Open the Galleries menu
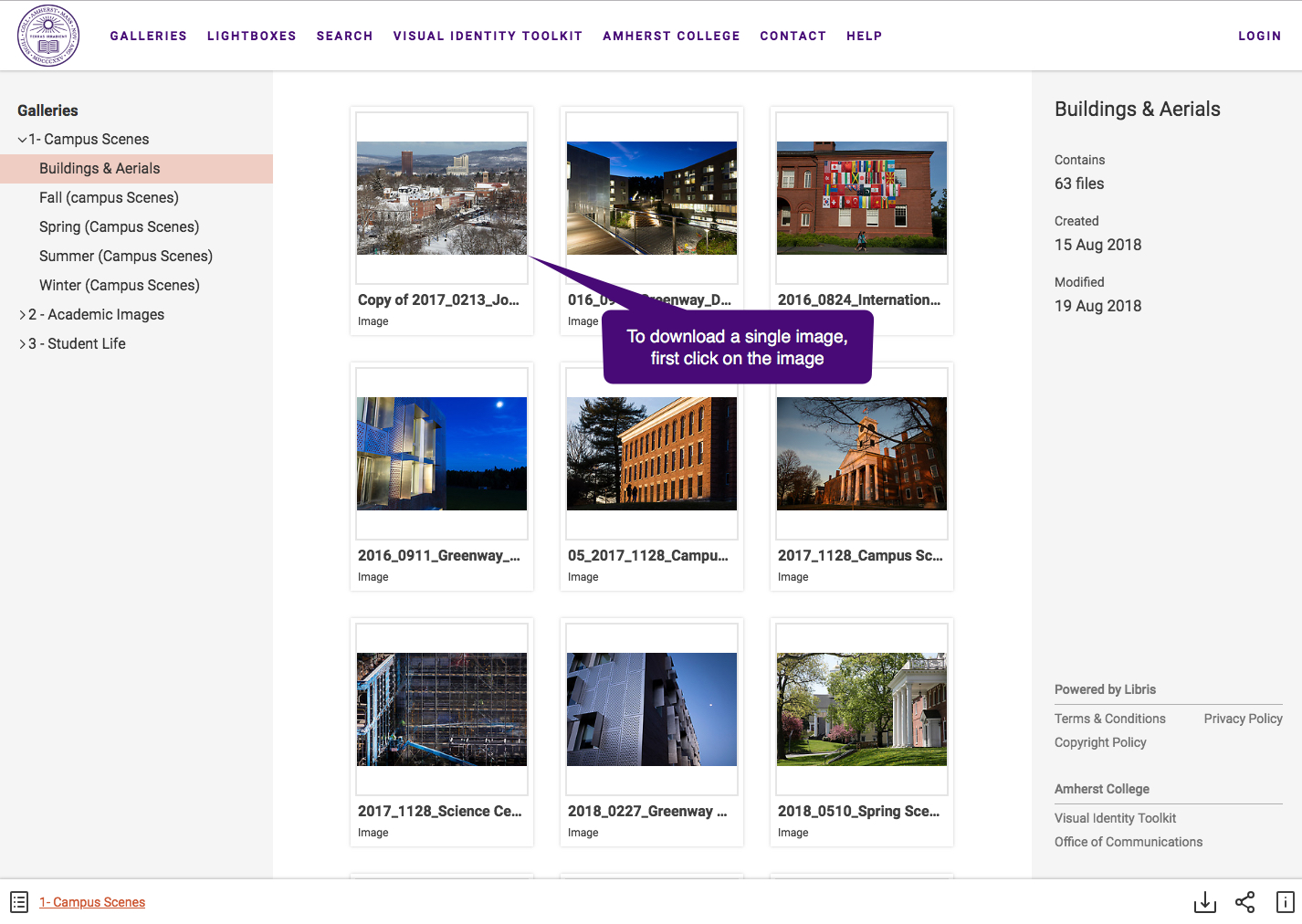This screenshot has width=1302, height=924. (149, 36)
